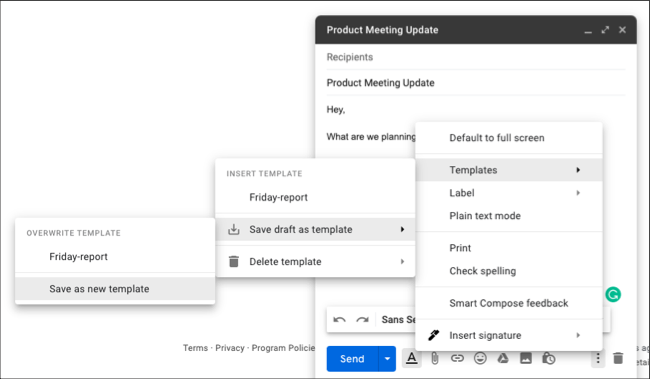Expand Insert signature submenu
Viewport: 650px width, 379px height.
509,335
